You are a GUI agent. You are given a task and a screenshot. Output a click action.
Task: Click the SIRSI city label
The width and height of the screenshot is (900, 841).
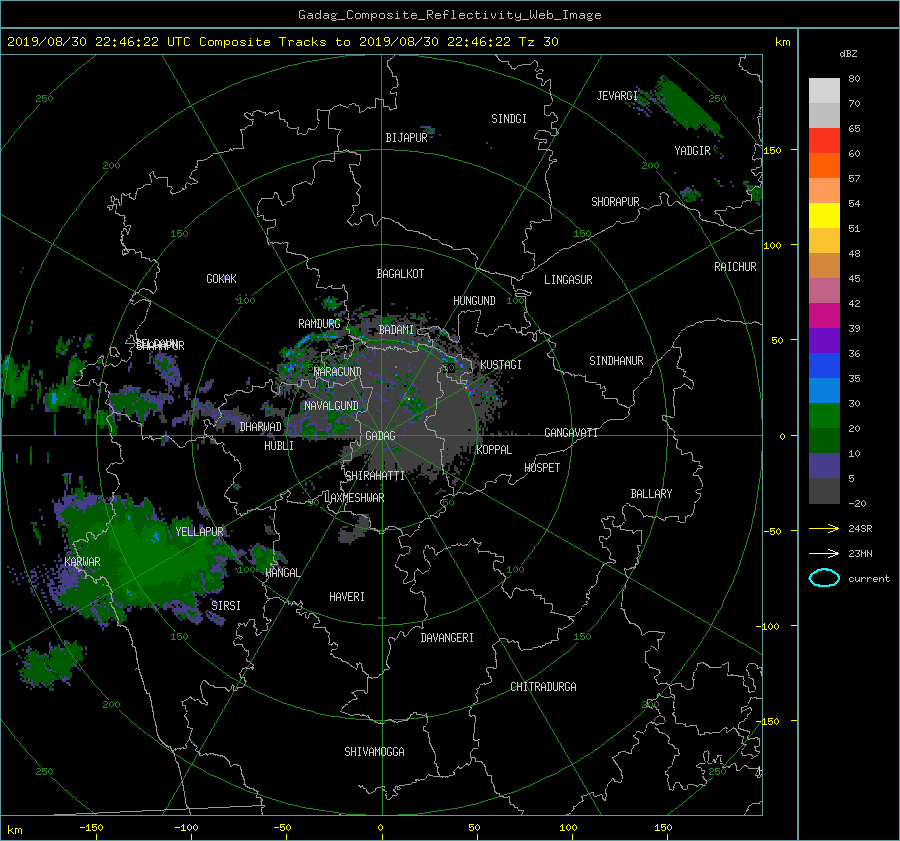226,606
